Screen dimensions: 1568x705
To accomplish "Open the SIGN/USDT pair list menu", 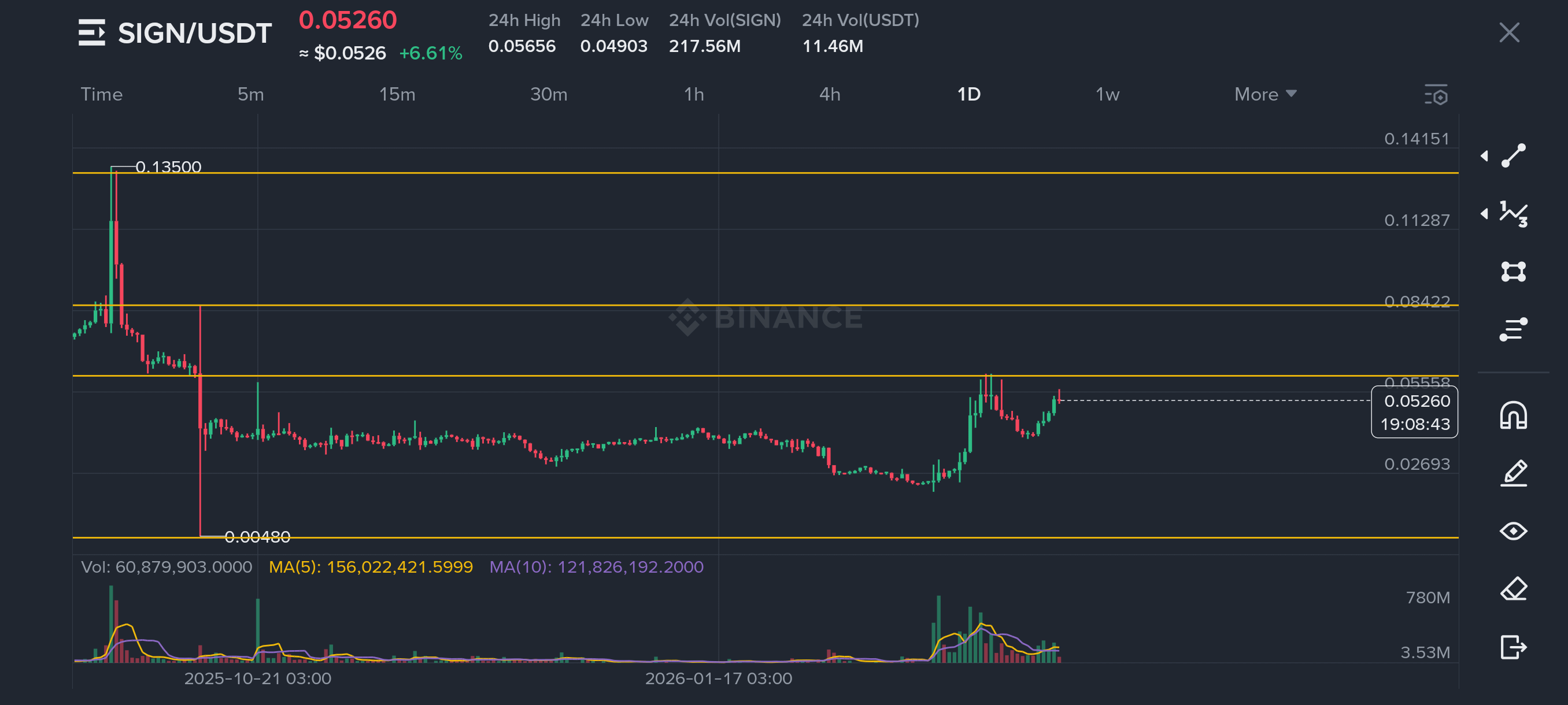I will (92, 33).
